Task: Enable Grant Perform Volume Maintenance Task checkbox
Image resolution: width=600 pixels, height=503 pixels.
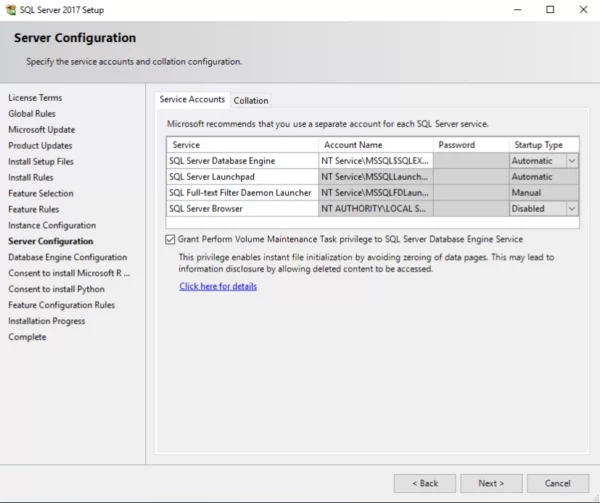Action: click(171, 240)
